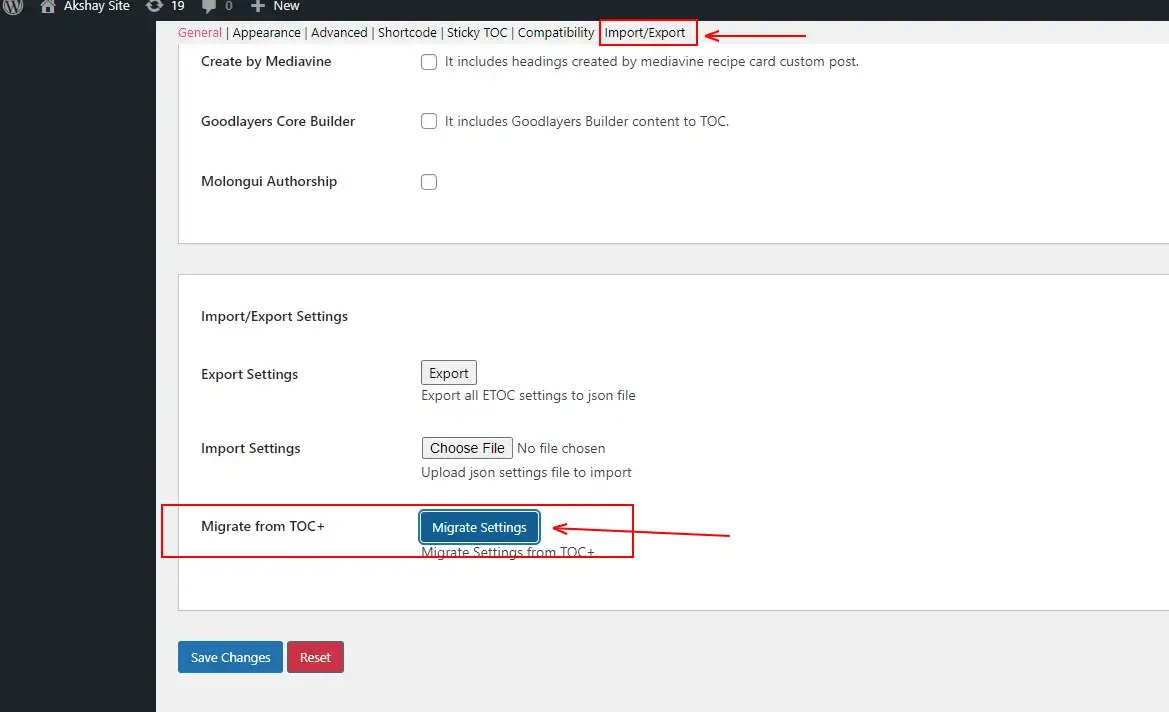Click the 'Migrate from TOC+' label
This screenshot has height=712, width=1169.
pos(263,526)
